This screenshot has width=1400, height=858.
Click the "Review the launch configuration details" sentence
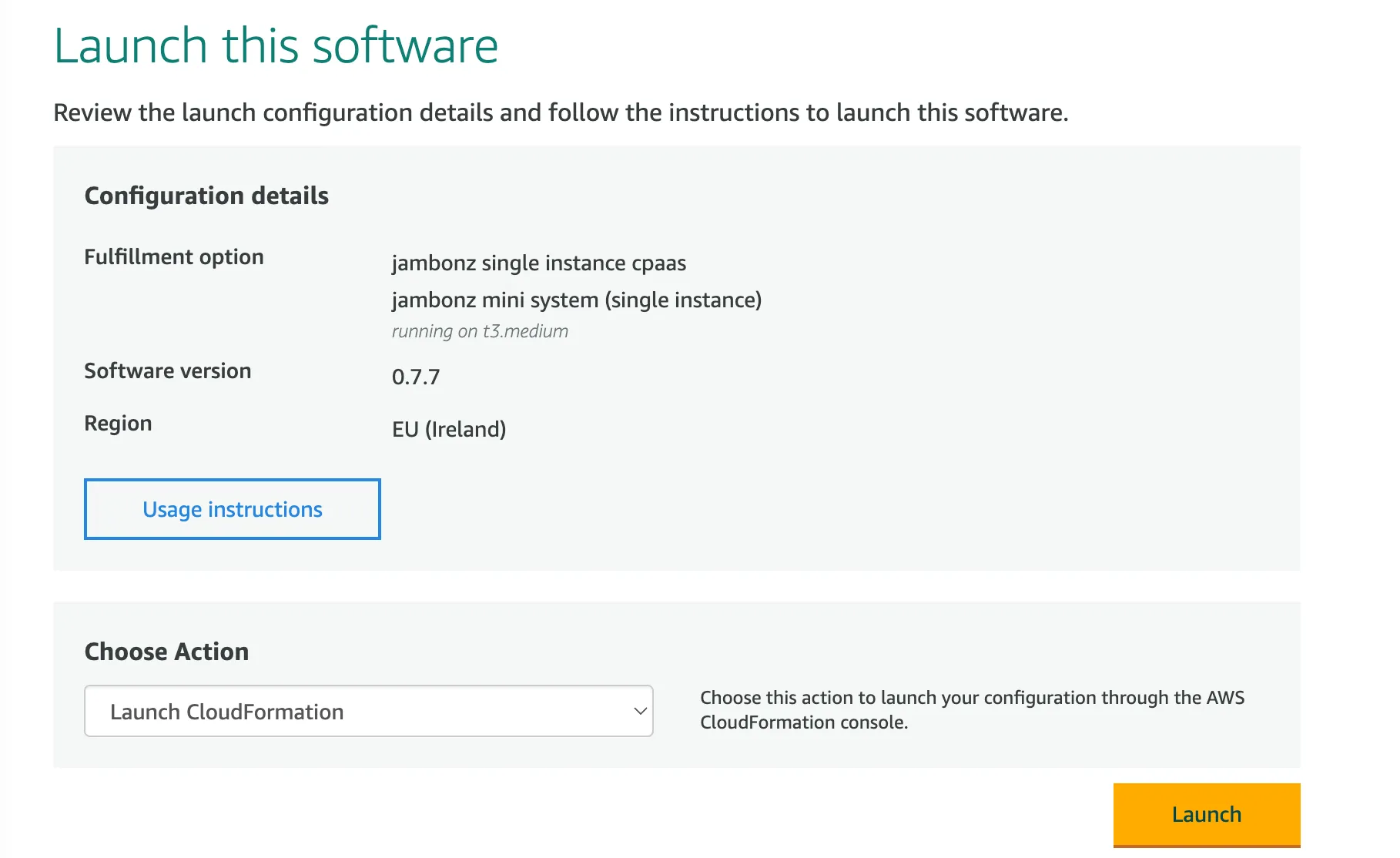click(561, 112)
